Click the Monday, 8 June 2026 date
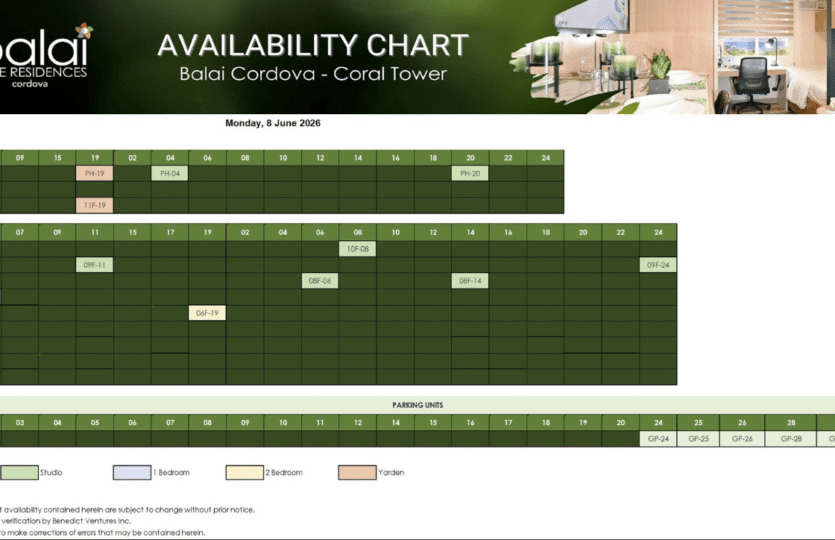 click(273, 123)
